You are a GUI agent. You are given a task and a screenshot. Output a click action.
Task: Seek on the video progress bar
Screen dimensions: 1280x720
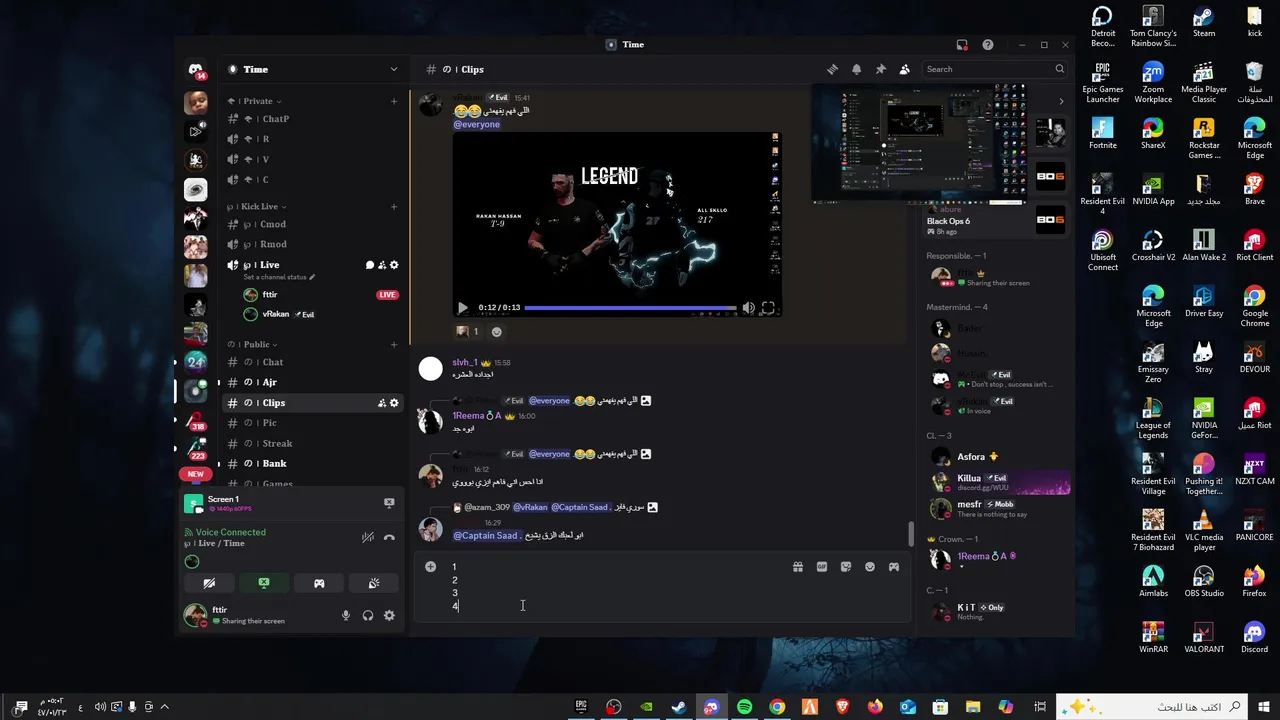pyautogui.click(x=630, y=309)
